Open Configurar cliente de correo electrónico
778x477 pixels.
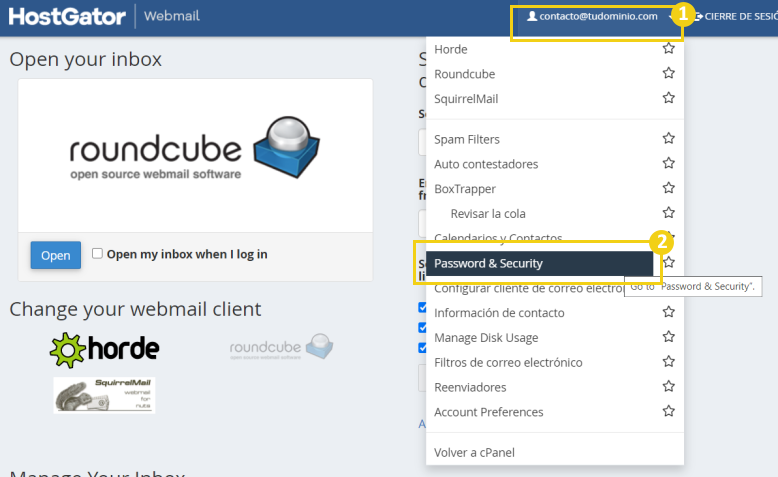tap(529, 288)
